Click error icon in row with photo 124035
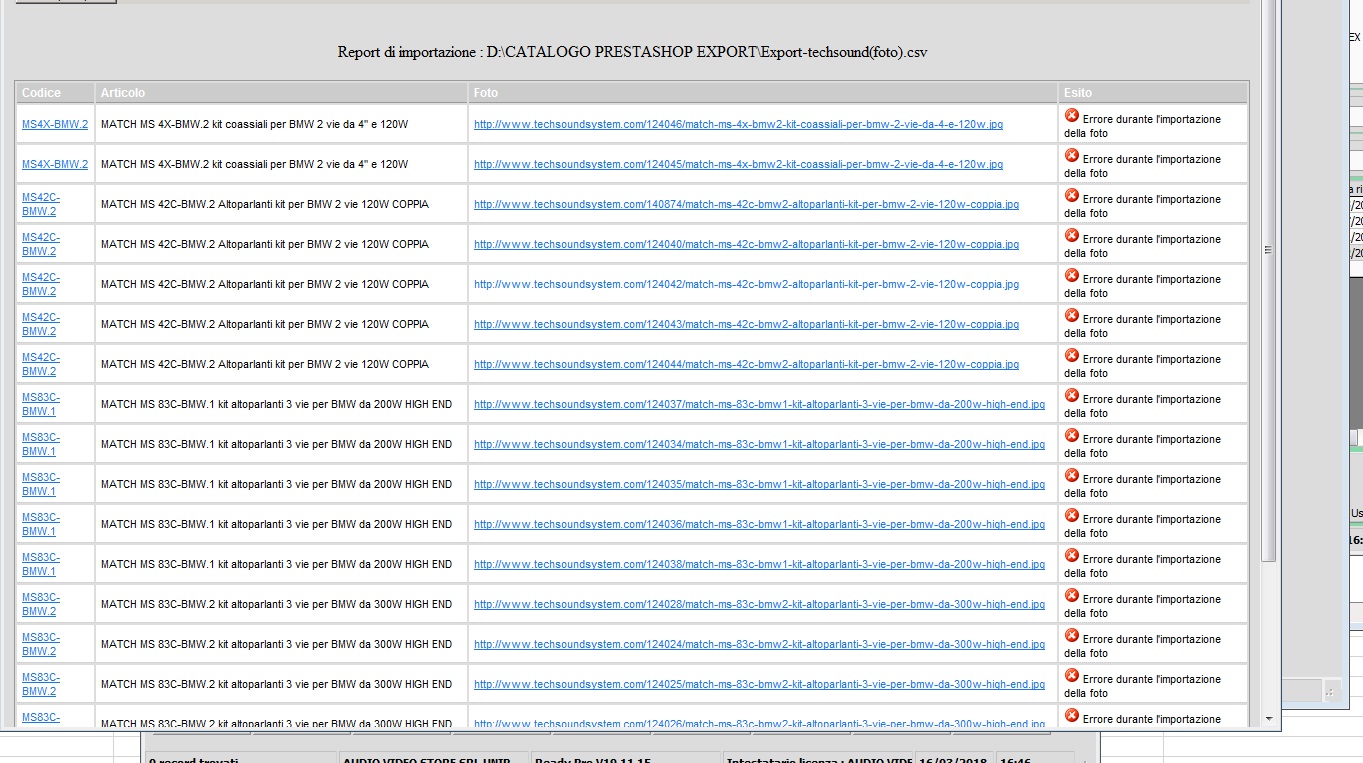The image size is (1363, 763). pos(1072,476)
